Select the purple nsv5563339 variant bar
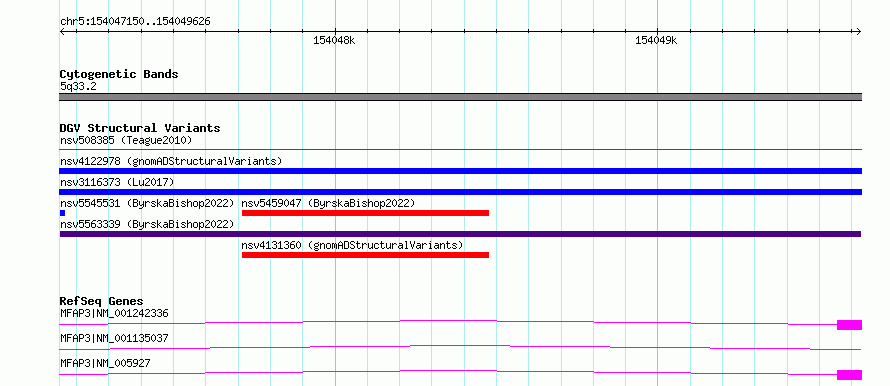890x386 pixels. tap(460, 234)
